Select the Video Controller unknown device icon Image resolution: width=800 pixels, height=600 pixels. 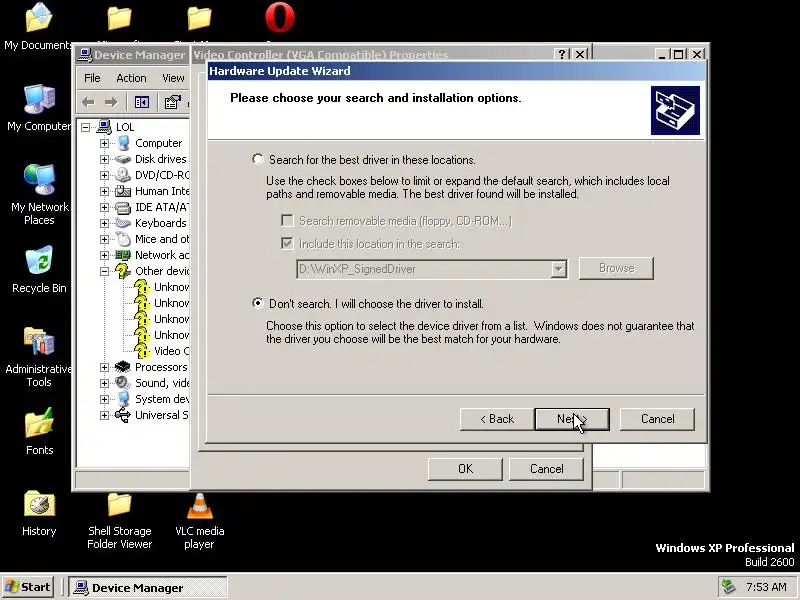(x=142, y=351)
